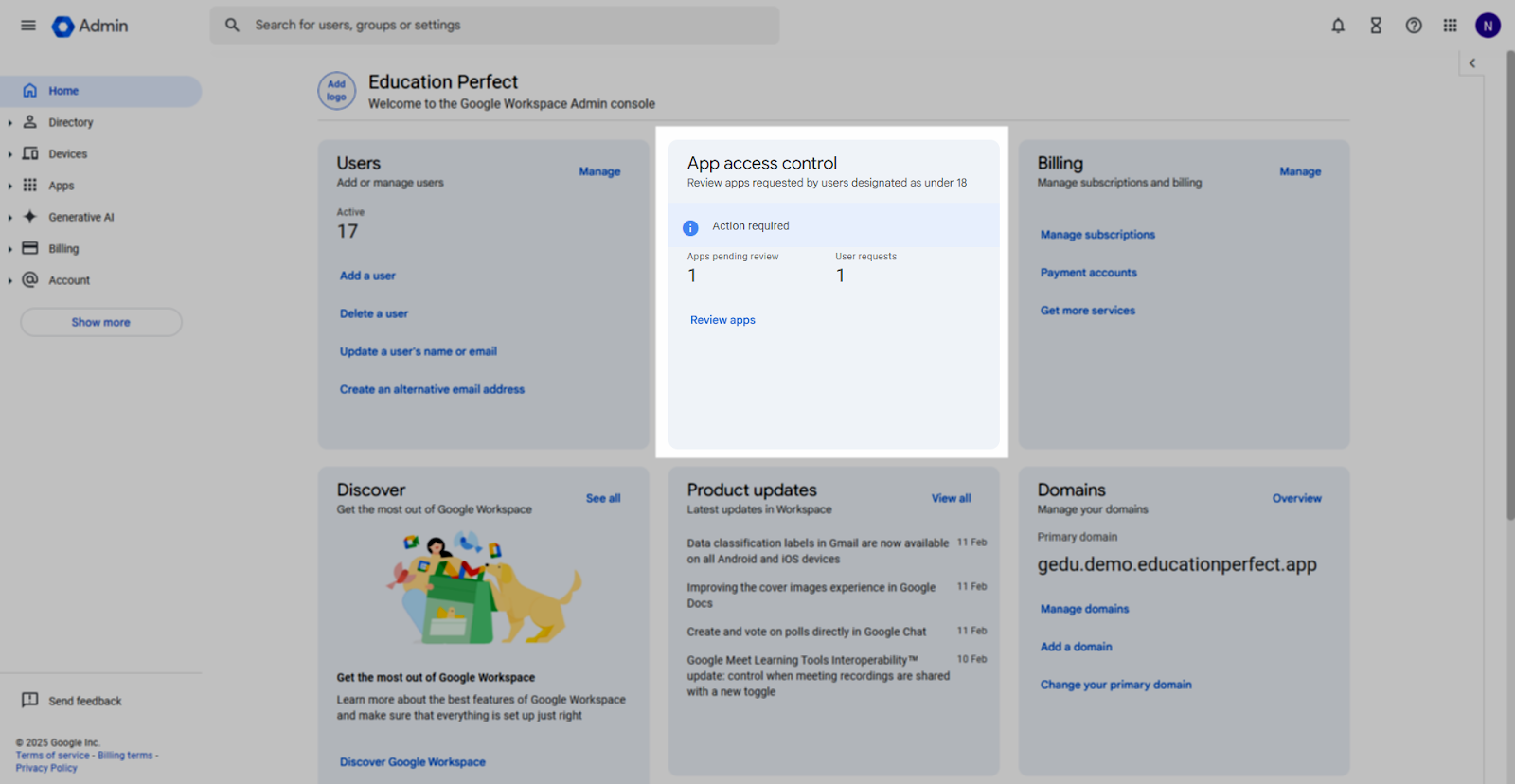Click Change your primary domain
The image size is (1515, 784).
[1116, 685]
